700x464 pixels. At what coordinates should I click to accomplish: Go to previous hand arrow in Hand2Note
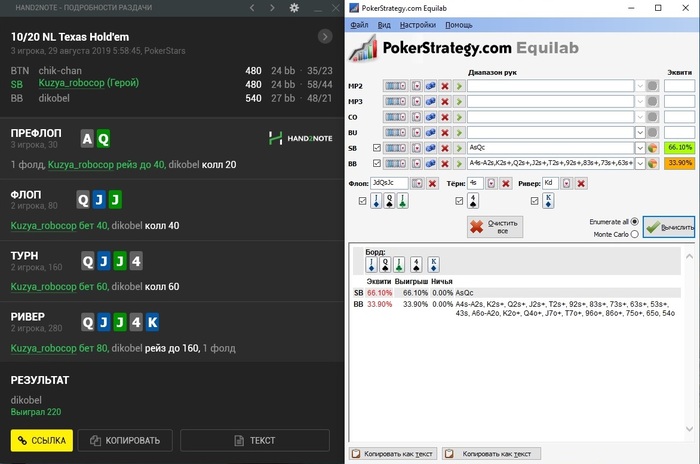[252, 8]
